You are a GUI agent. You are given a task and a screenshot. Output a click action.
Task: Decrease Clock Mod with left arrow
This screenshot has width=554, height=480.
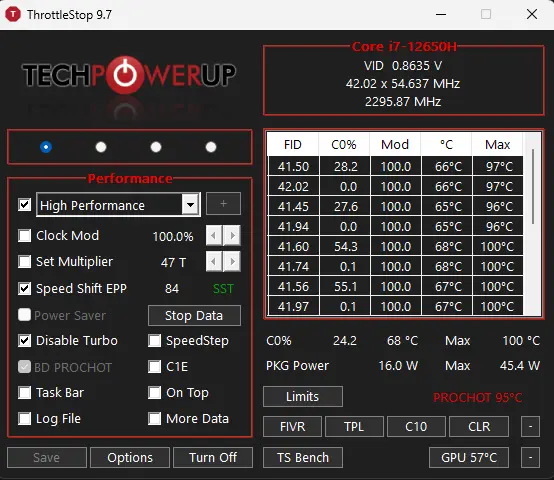[x=214, y=235]
